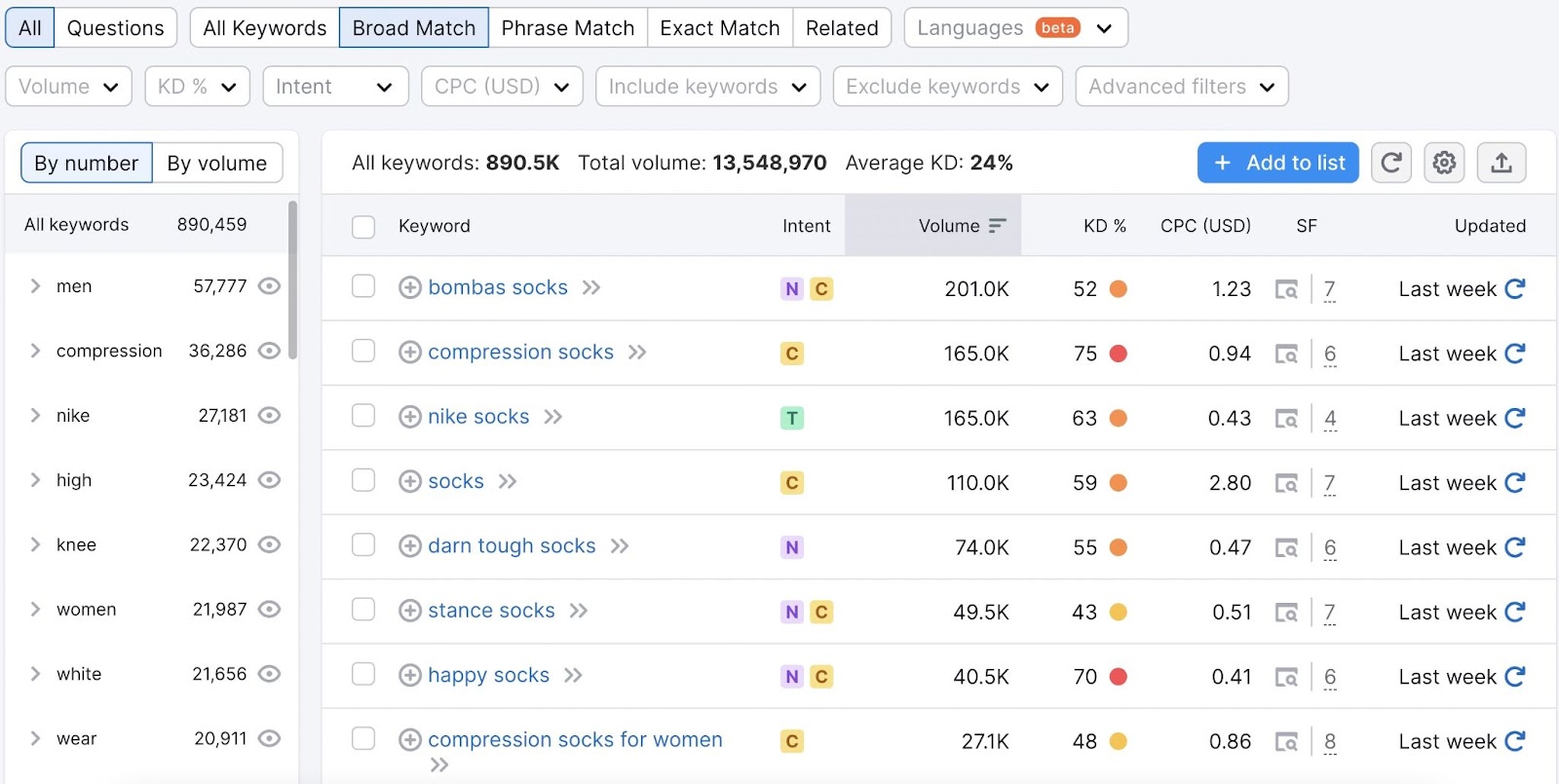
Task: Open double-arrow next to bombas socks
Action: [591, 287]
